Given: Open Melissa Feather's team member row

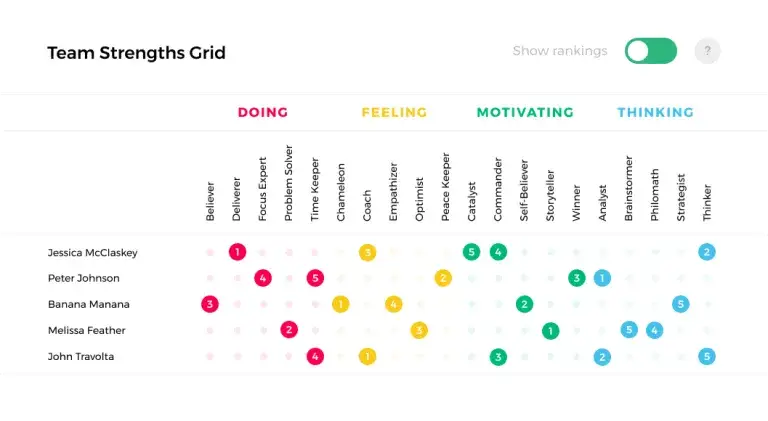Looking at the screenshot, I should pos(87,330).
